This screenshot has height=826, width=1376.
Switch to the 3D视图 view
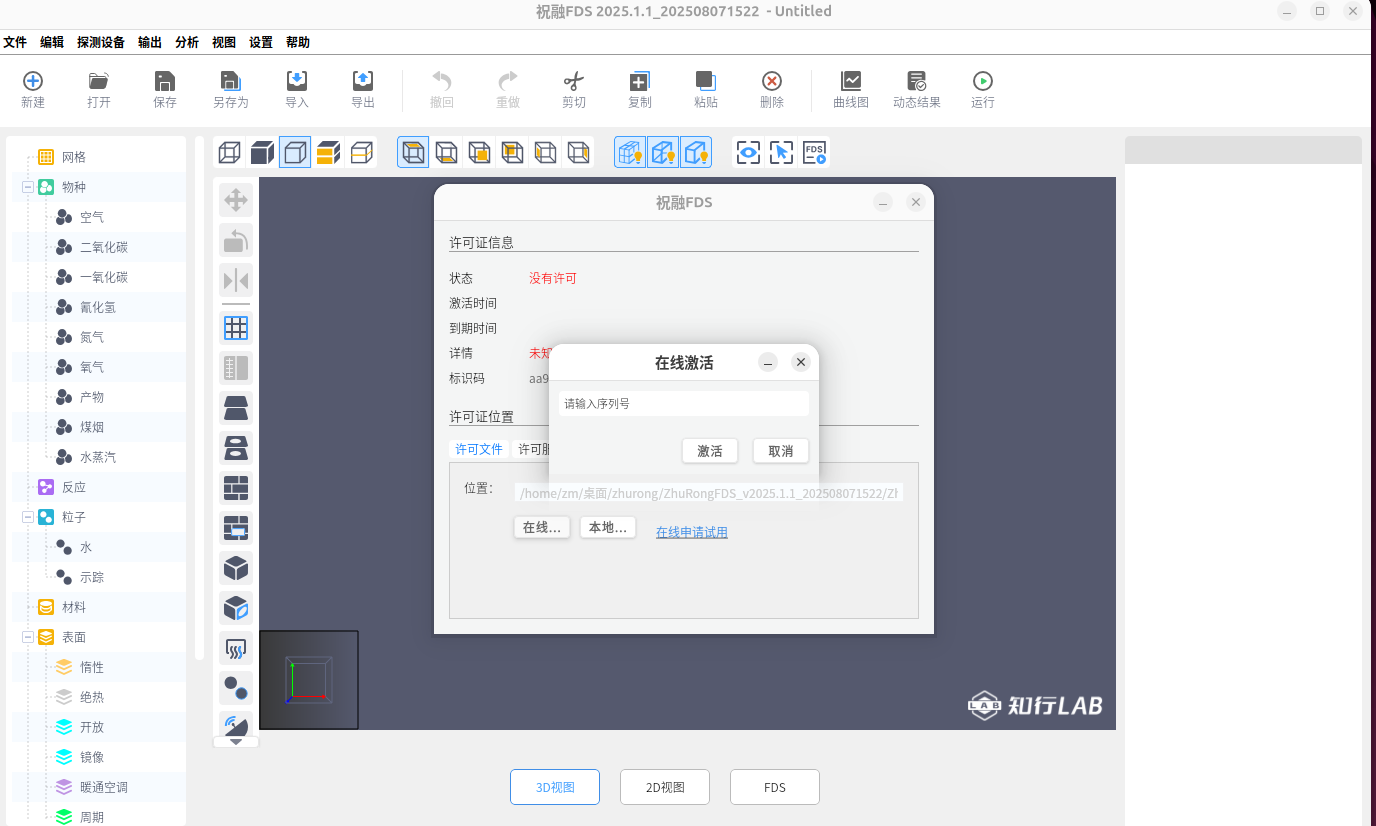tap(555, 787)
